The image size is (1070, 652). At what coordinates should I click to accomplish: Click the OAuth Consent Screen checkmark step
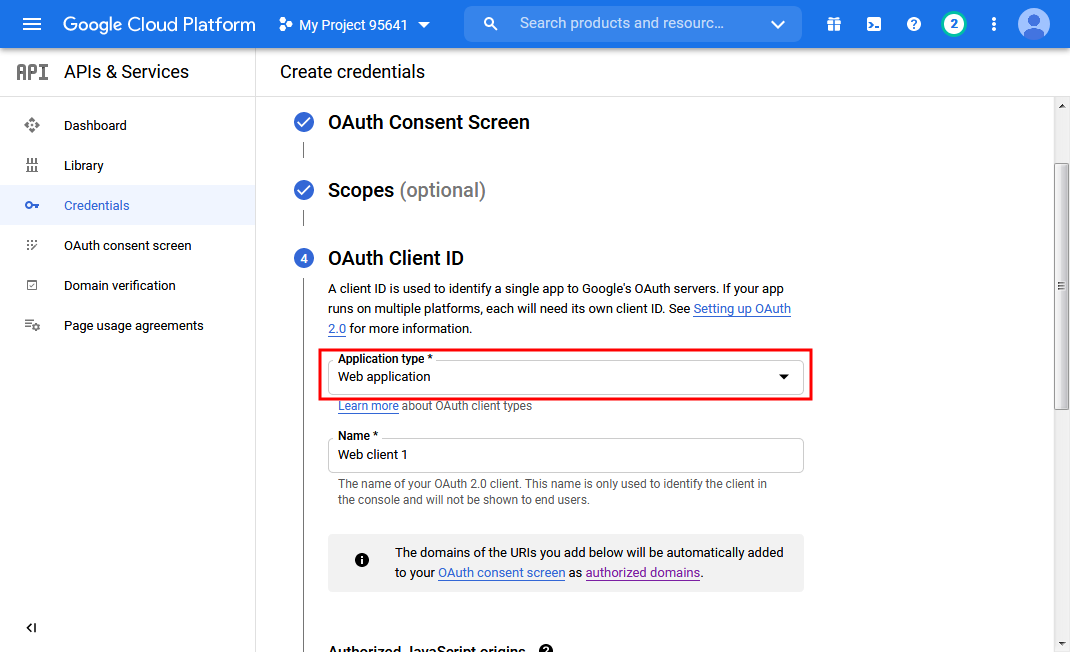coord(304,122)
